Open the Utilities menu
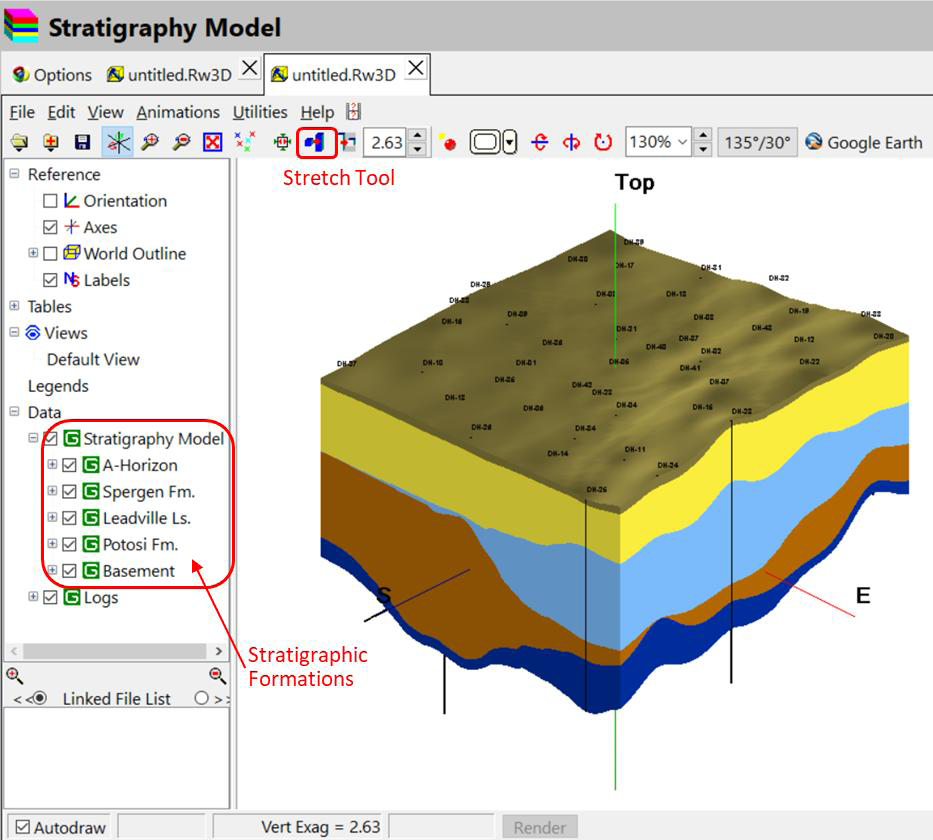Viewport: 933px width, 840px height. click(x=260, y=112)
